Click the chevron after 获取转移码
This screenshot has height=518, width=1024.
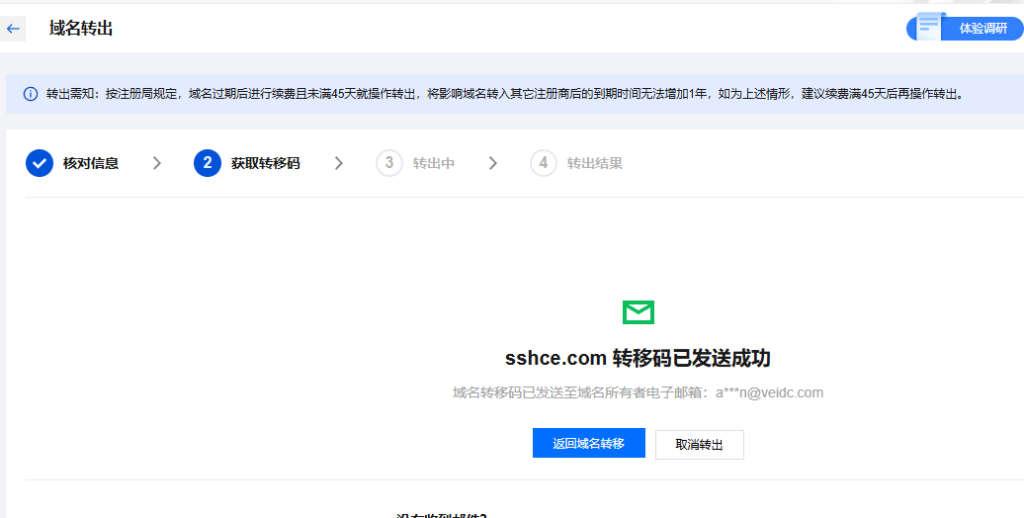click(339, 163)
